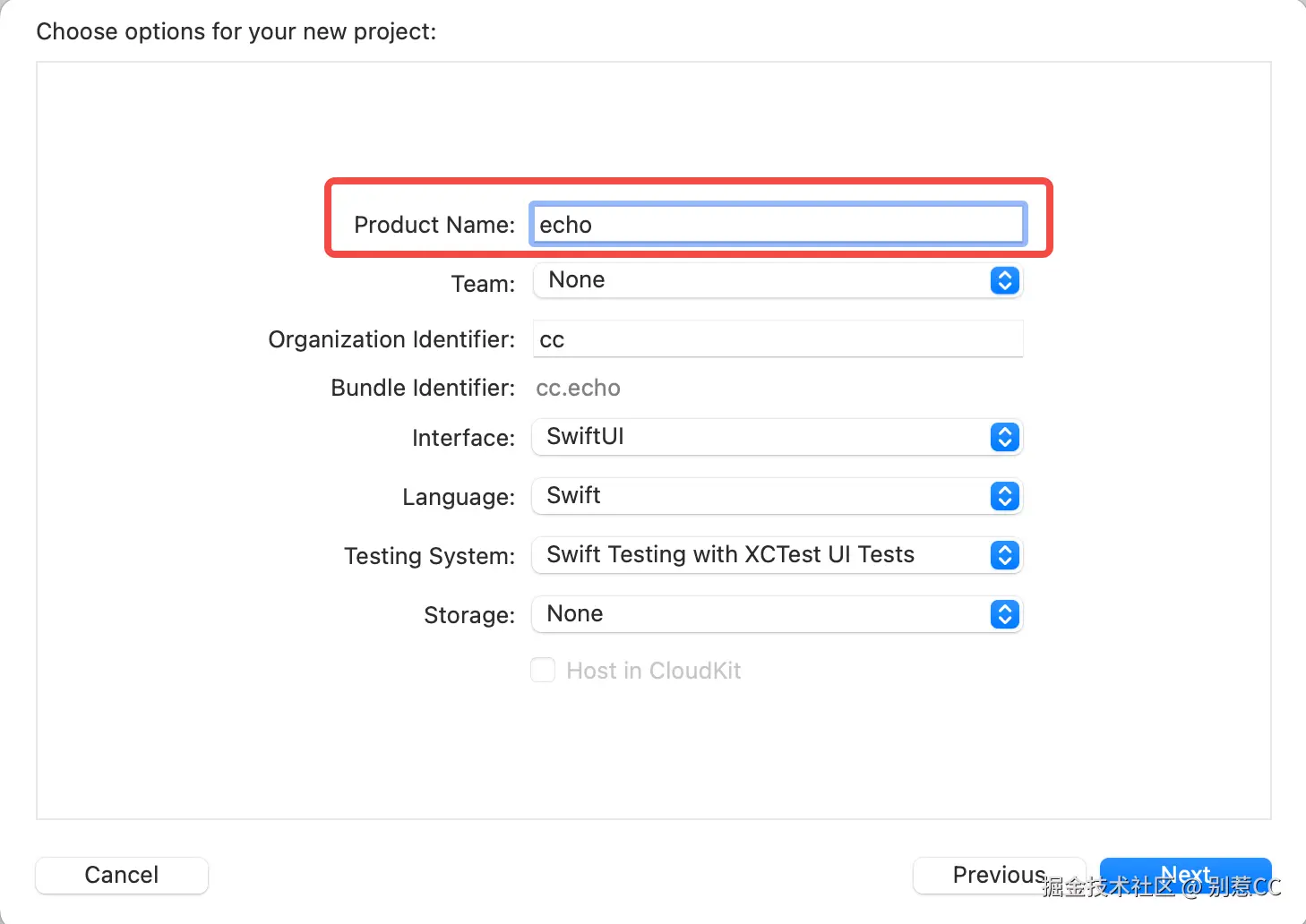Go back with the Previous button
Image resolution: width=1306 pixels, height=924 pixels.
point(998,875)
